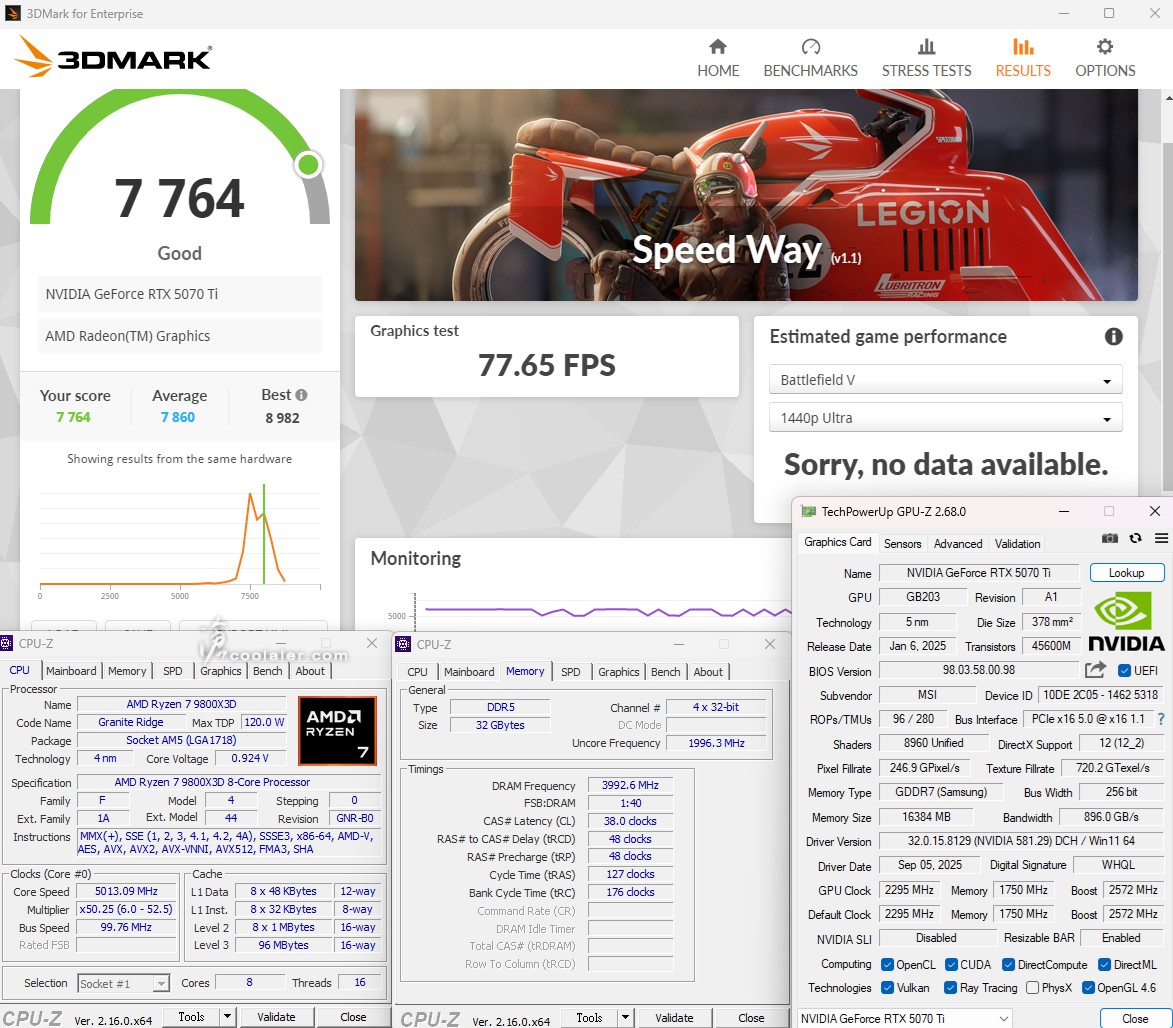Click the NVIDIA logo in GPU-Z
This screenshot has height=1028, width=1173.
[x=1126, y=622]
